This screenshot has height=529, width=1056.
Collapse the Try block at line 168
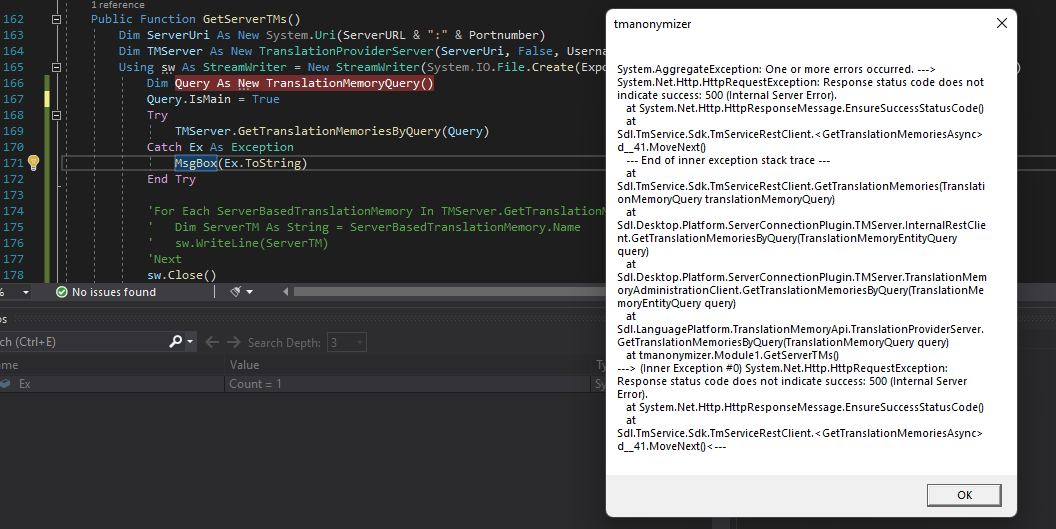click(57, 115)
